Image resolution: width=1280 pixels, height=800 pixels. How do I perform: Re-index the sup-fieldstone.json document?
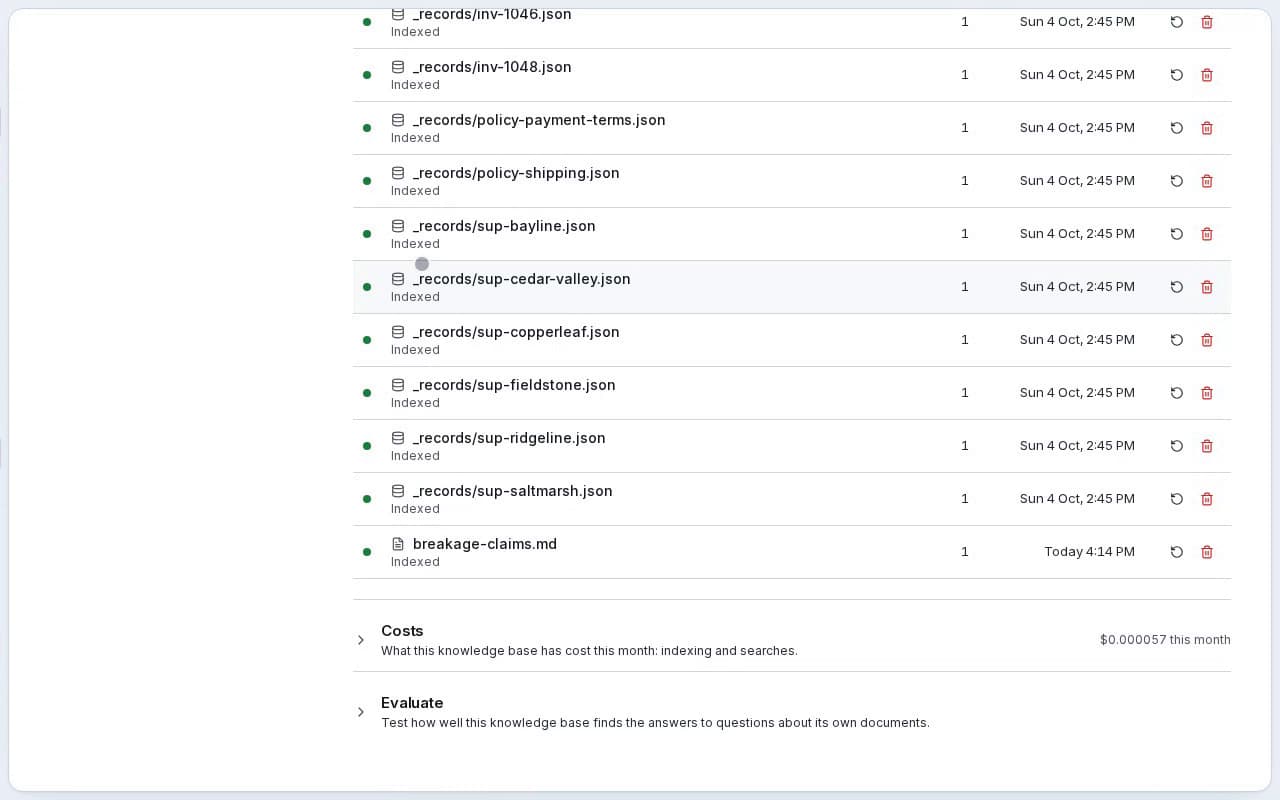pos(1177,393)
